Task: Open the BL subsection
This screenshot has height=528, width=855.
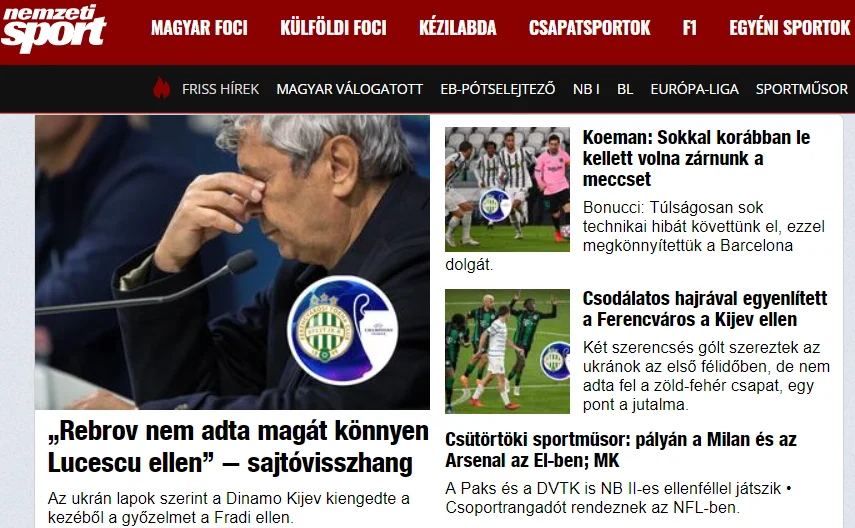Action: tap(625, 89)
